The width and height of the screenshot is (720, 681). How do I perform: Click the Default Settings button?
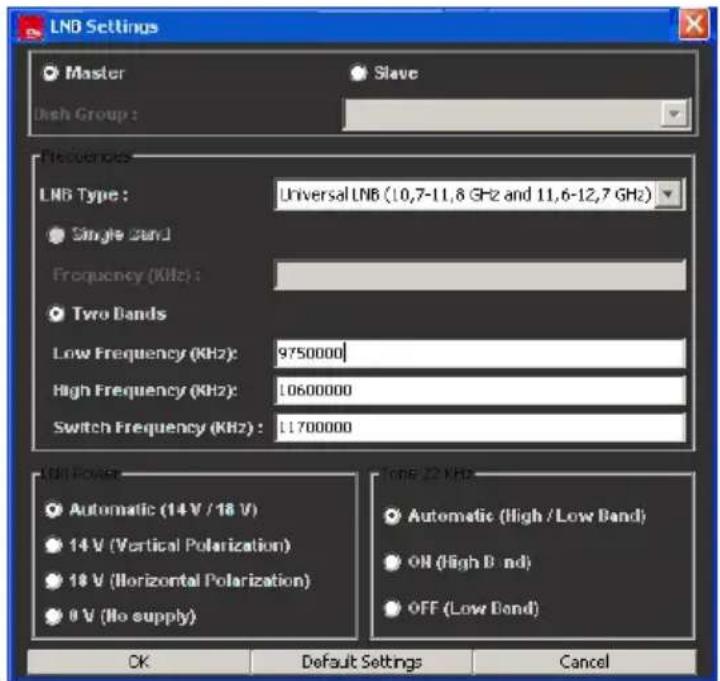coord(361,662)
